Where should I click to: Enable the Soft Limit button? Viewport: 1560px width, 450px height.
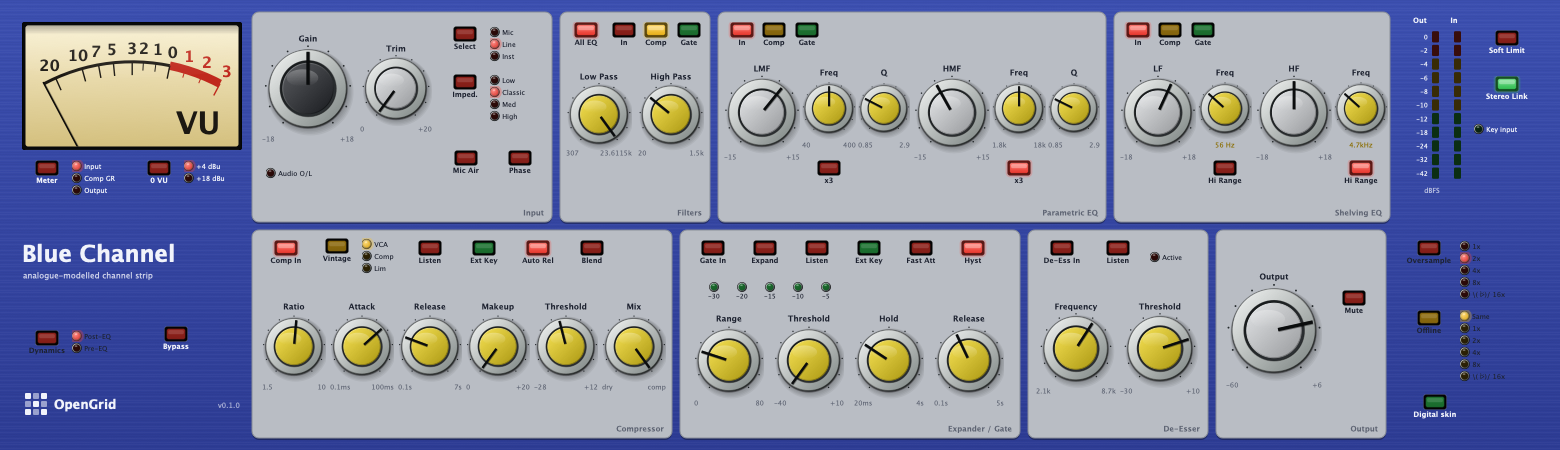1507,38
